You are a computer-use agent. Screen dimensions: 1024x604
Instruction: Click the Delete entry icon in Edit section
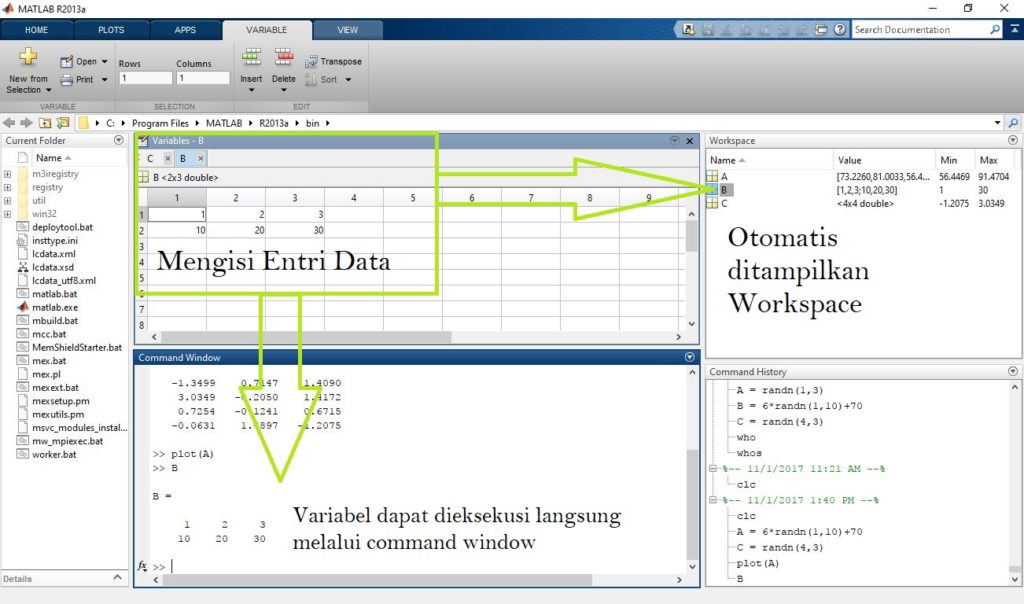click(x=285, y=56)
